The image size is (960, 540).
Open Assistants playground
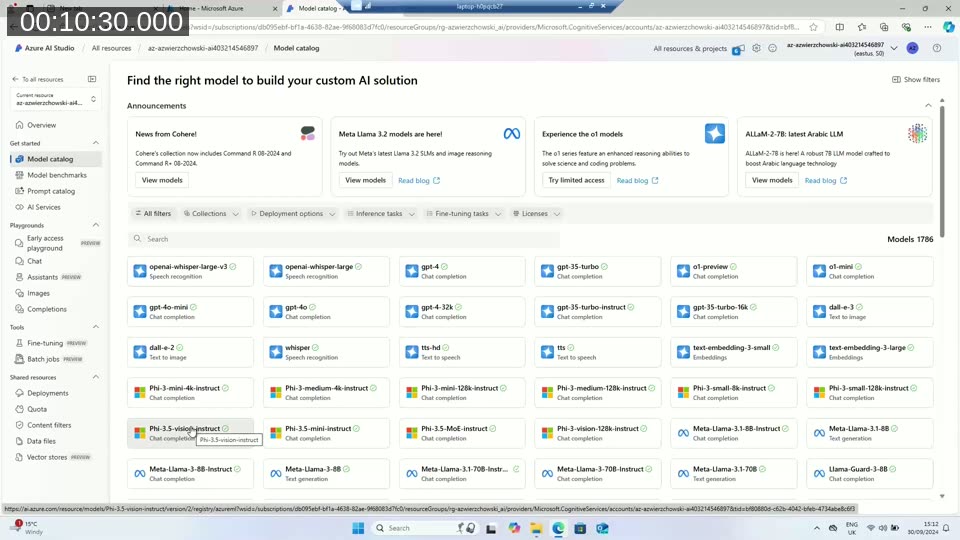coord(42,277)
